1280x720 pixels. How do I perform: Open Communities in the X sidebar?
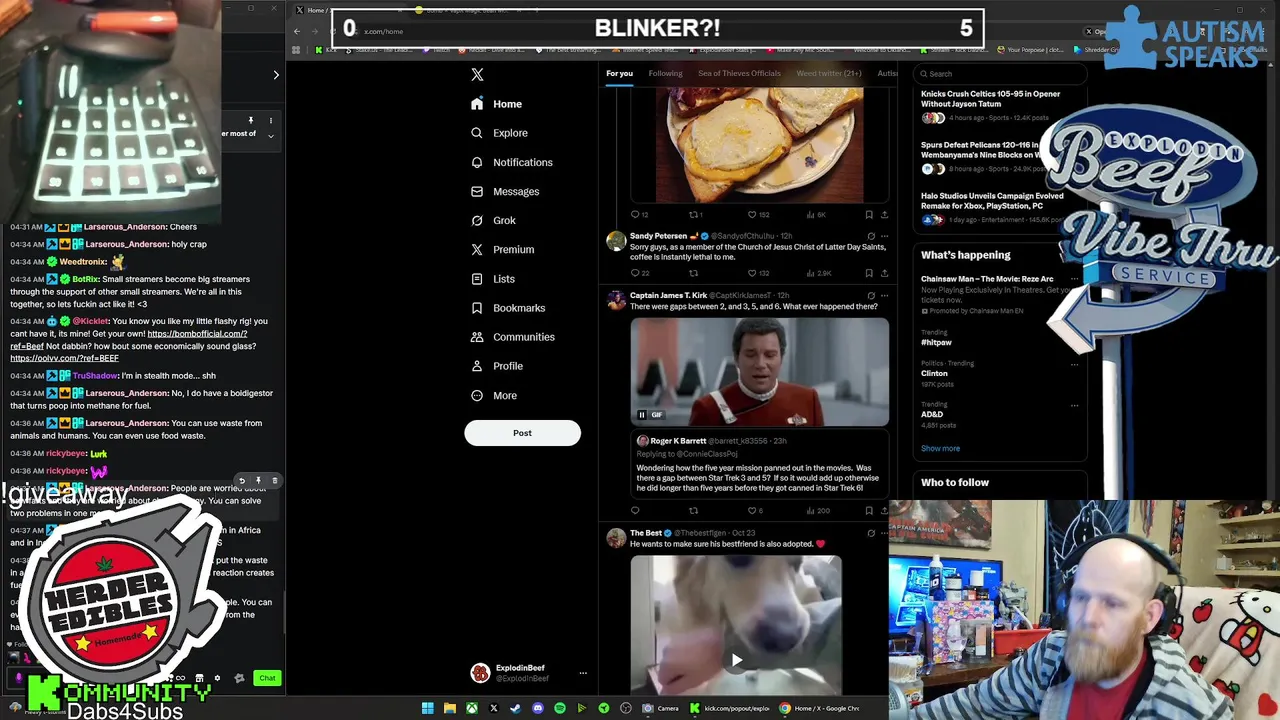512,337
